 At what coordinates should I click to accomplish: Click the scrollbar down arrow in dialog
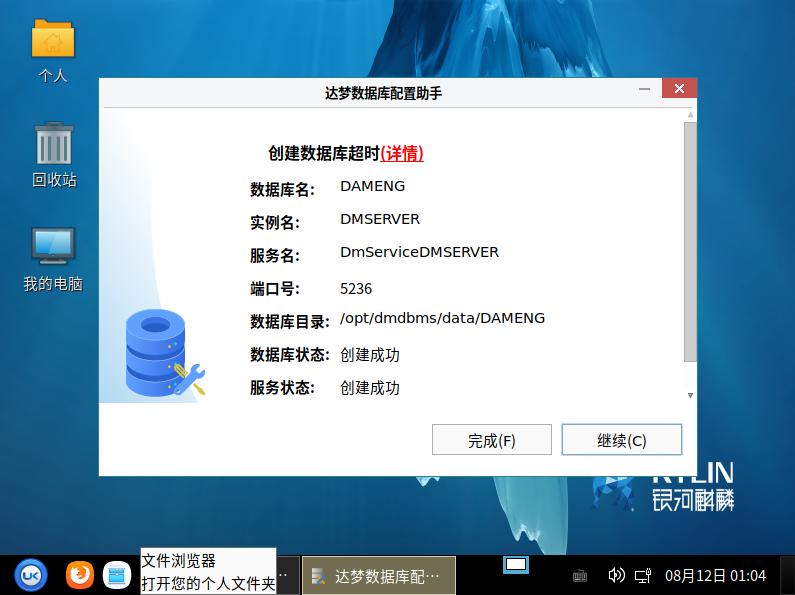tap(690, 395)
